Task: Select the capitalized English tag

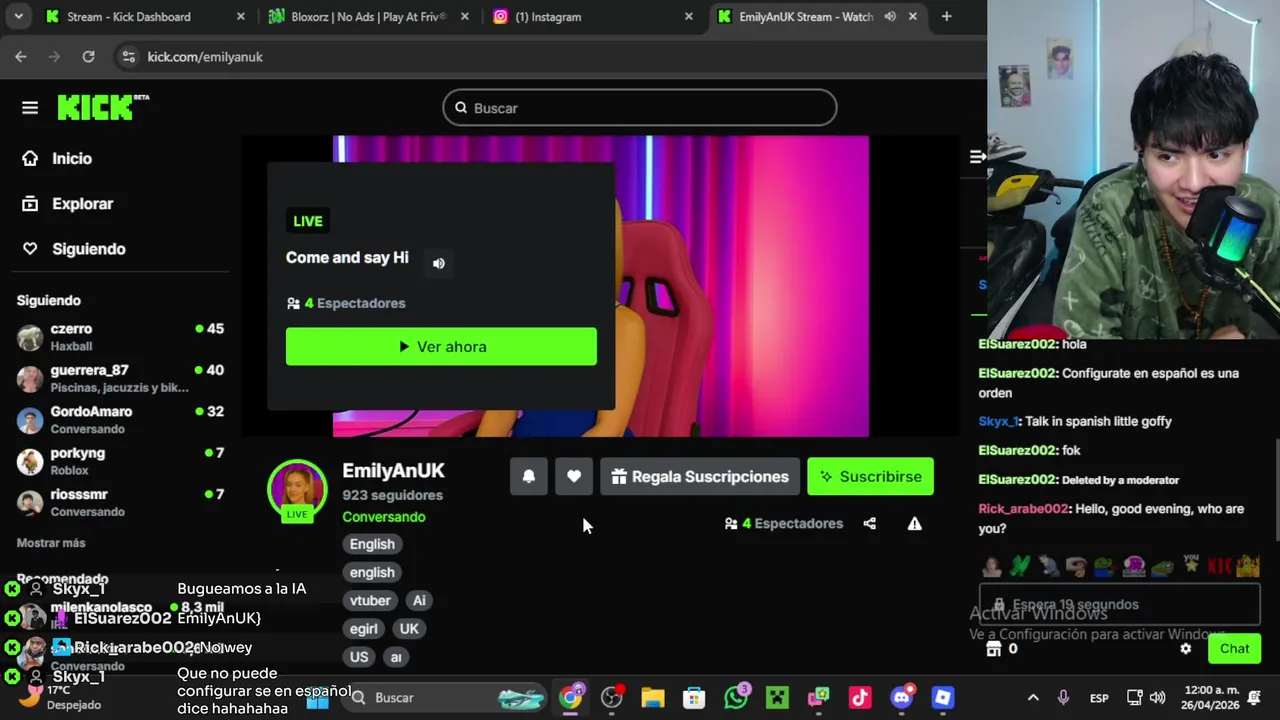Action: (x=372, y=544)
